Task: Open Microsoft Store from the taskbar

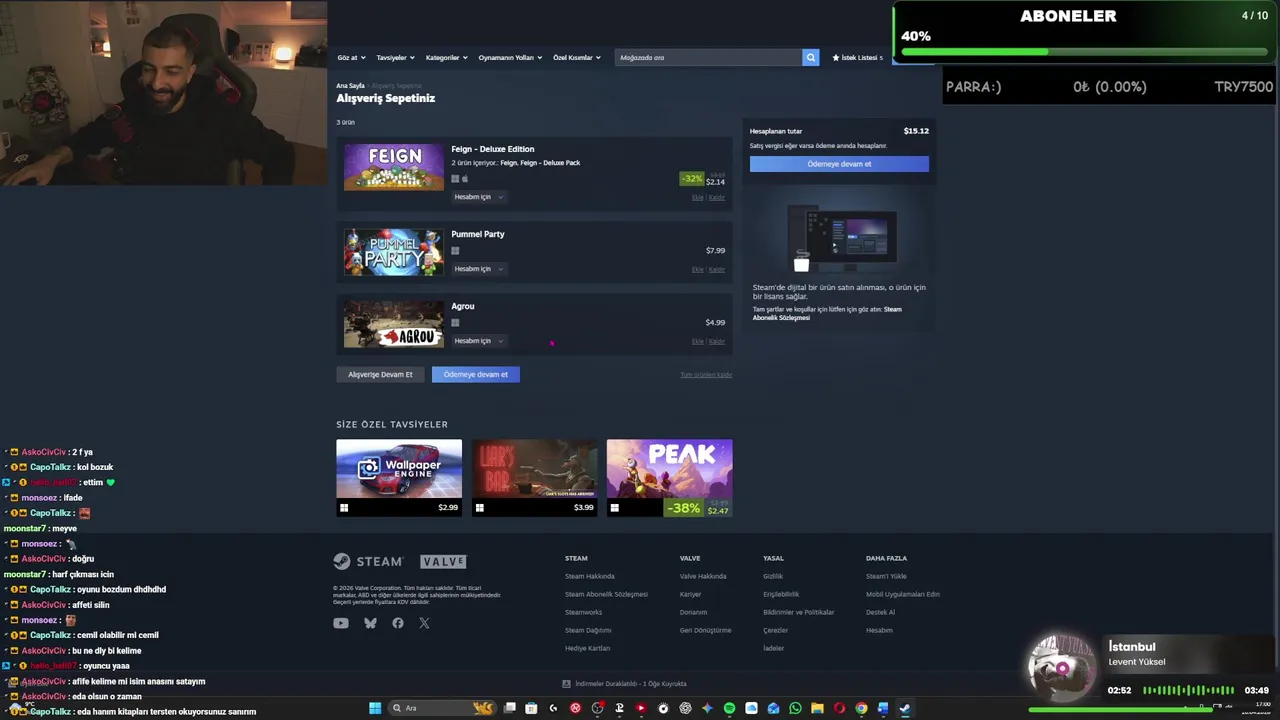Action: pos(531,708)
